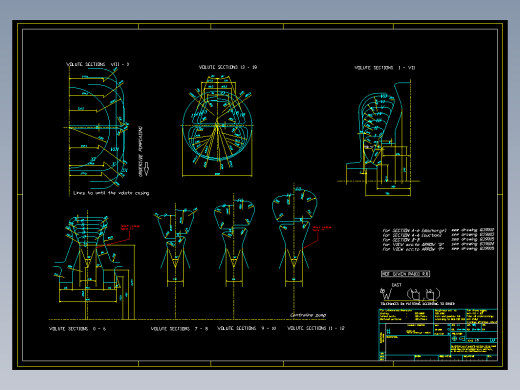Click the 'VOLUTE SECTIONS 11 - 12' caption
The width and height of the screenshot is (520, 390).
click(x=316, y=328)
